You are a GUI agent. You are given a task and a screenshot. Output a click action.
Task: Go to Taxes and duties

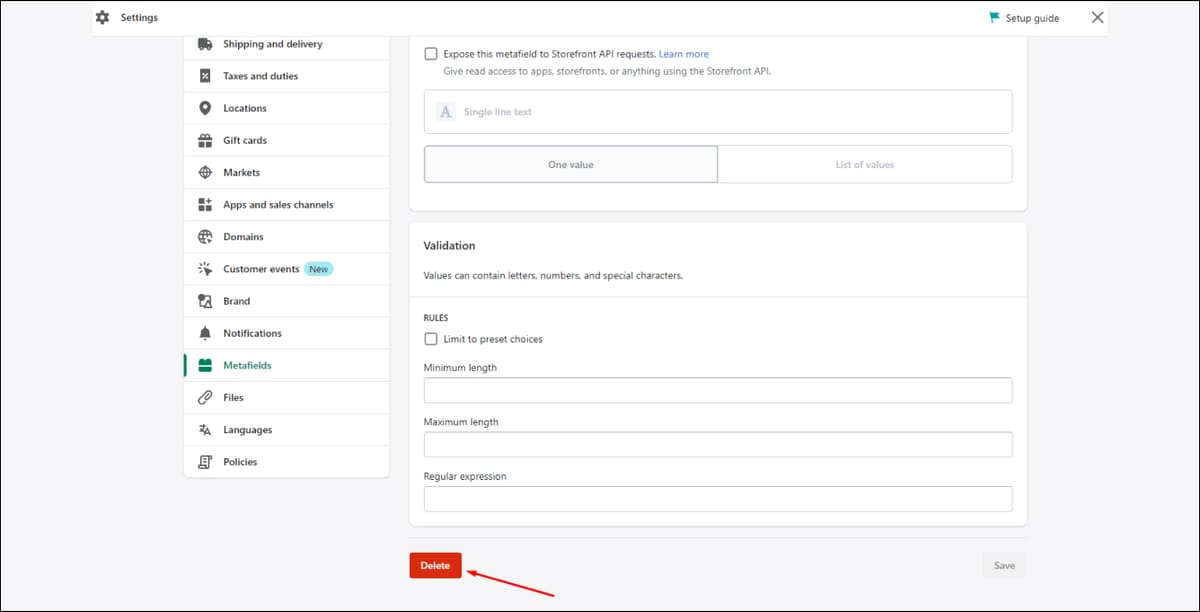[x=286, y=76]
